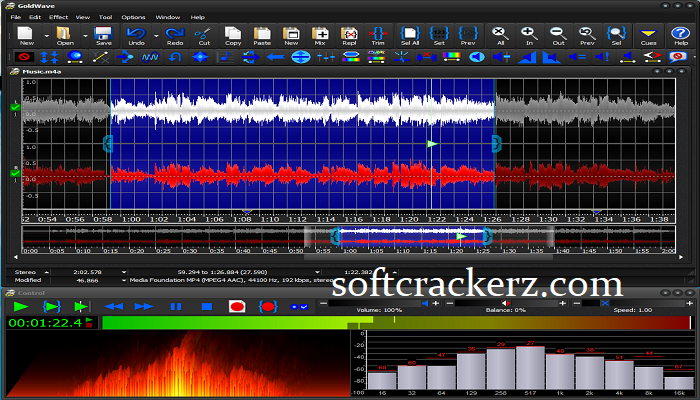Click the left-pointing reverse arrow effect icon
This screenshot has height=400, width=700.
(x=275, y=57)
